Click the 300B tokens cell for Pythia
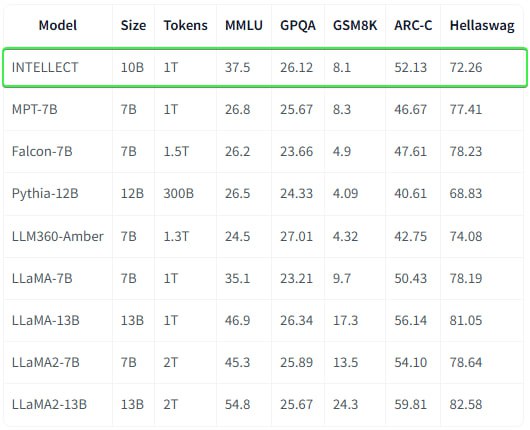The width and height of the screenshot is (530, 430). click(178, 193)
